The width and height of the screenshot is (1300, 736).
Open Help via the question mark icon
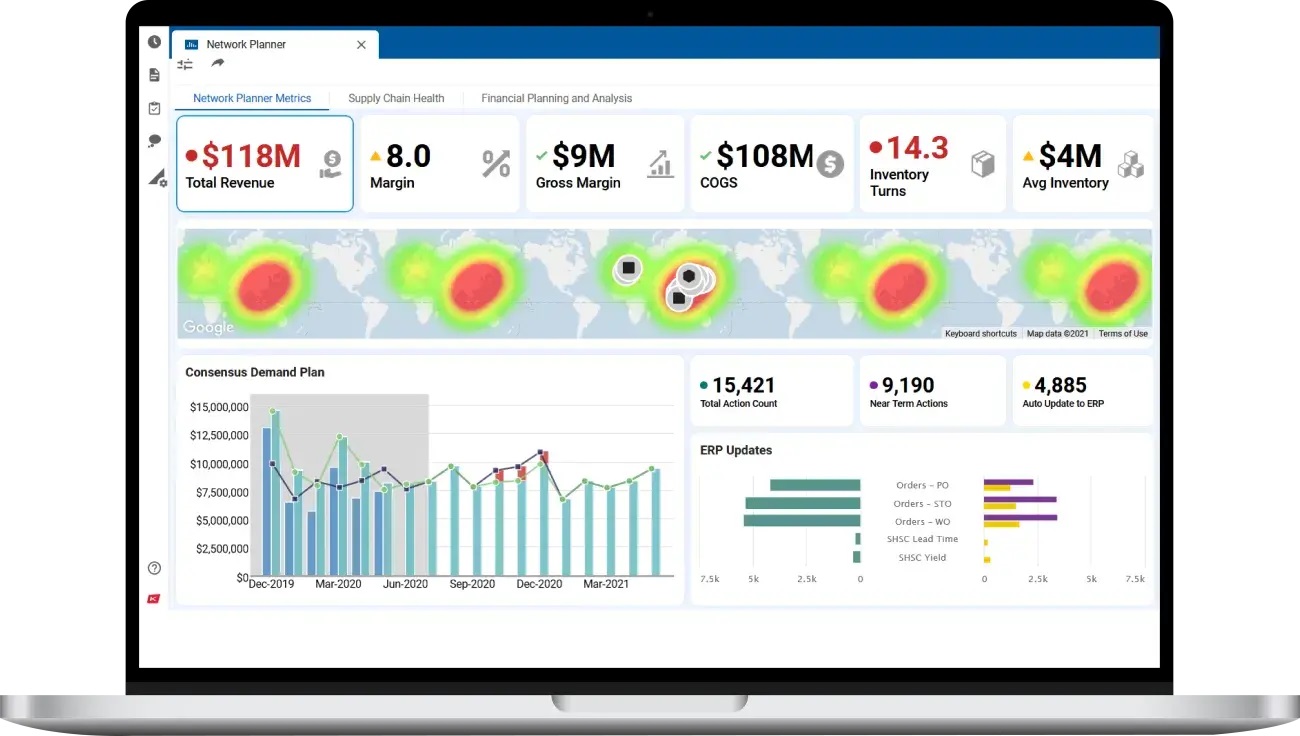154,567
